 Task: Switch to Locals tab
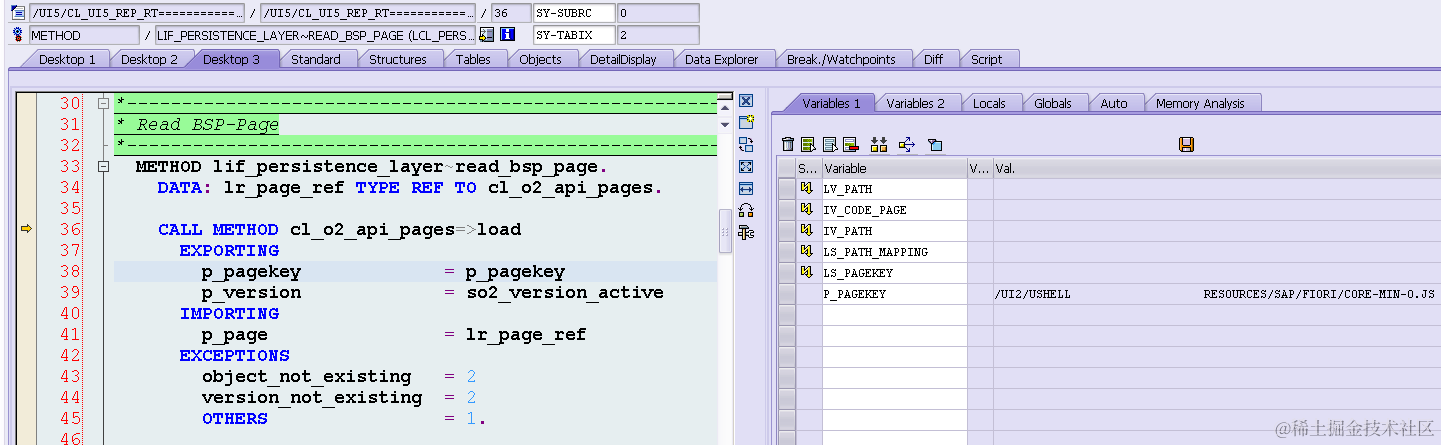[989, 104]
